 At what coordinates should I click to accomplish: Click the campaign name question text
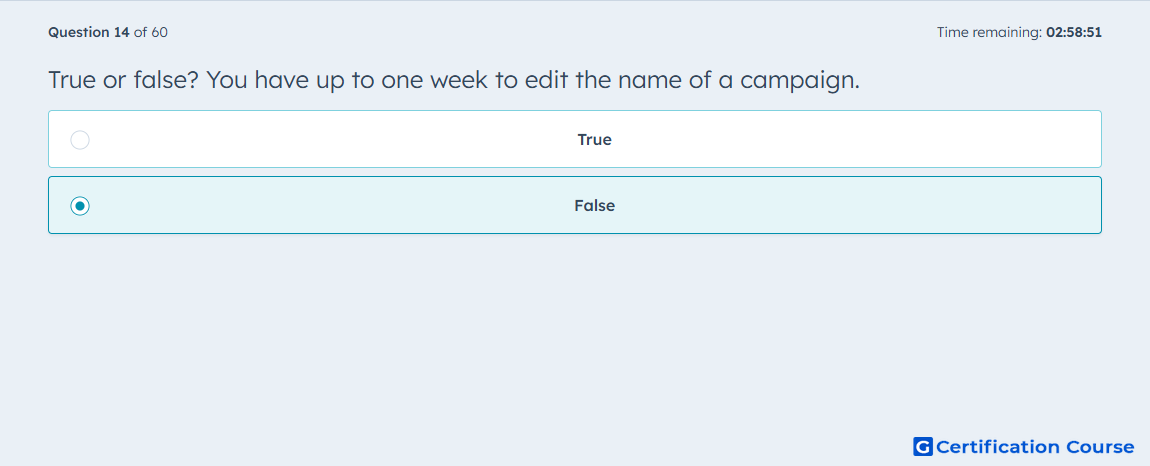coord(453,80)
